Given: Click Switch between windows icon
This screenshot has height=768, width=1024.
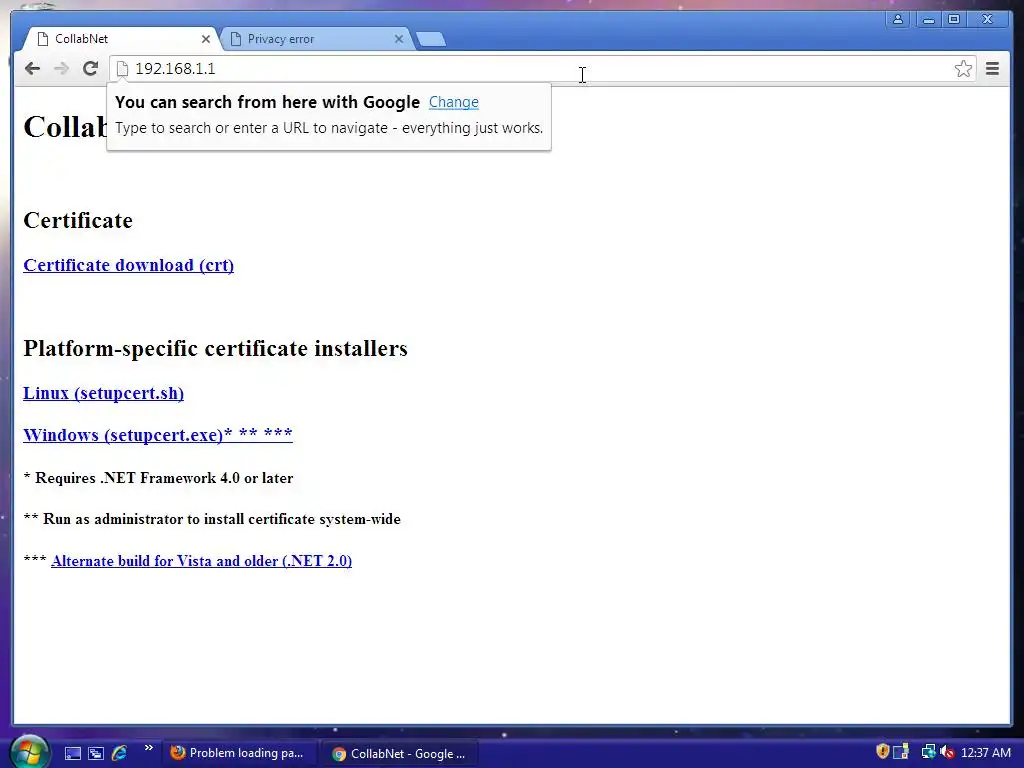Looking at the screenshot, I should coord(96,754).
